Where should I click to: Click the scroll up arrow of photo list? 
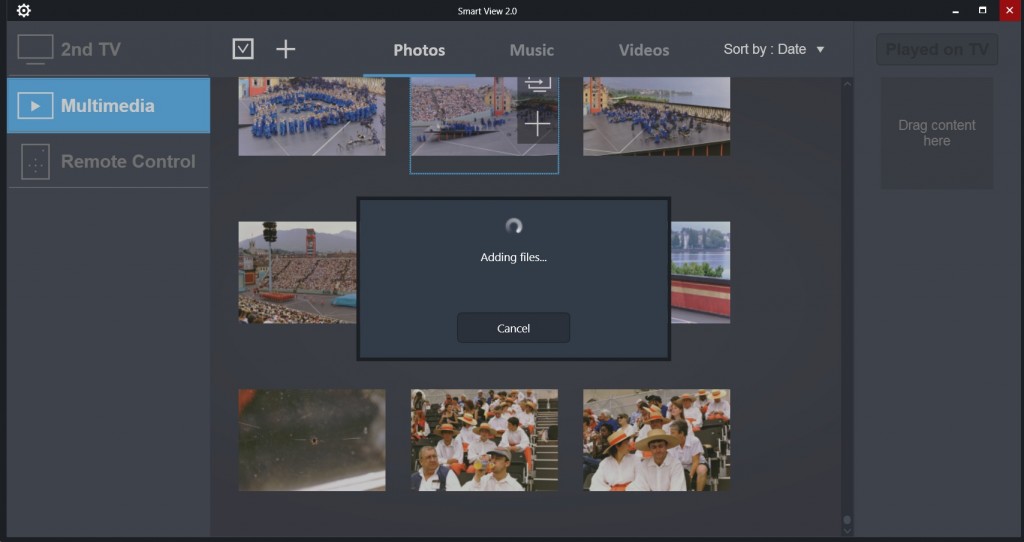847,84
